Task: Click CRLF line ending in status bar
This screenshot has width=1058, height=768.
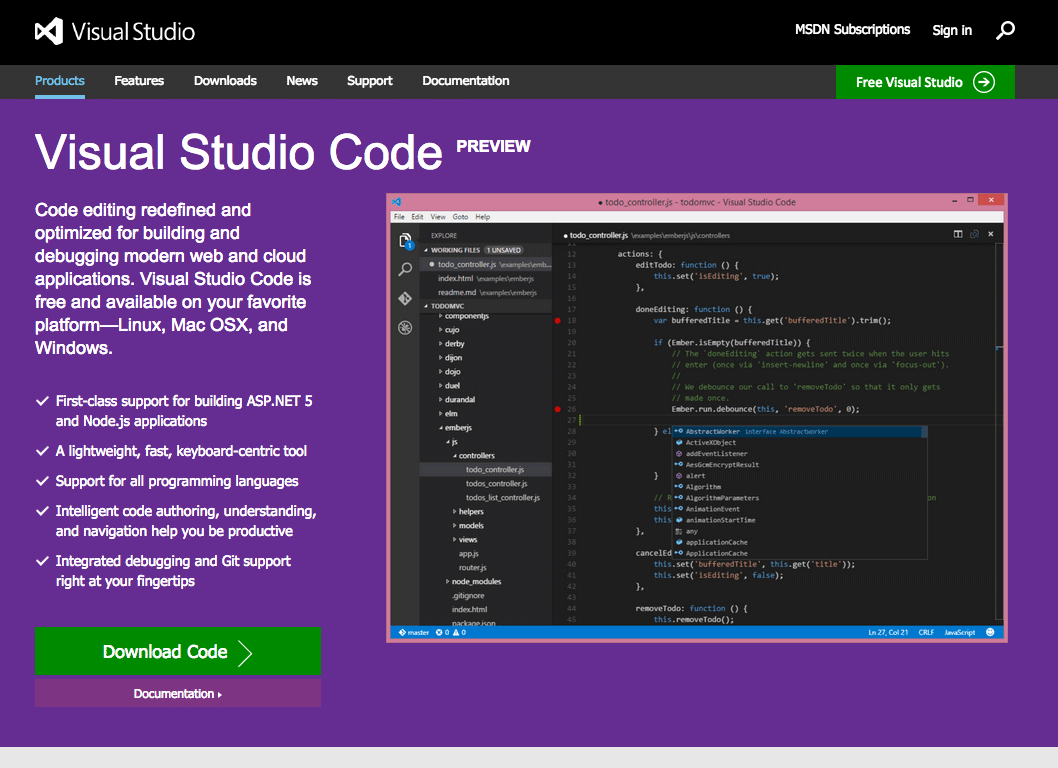Action: tap(926, 632)
